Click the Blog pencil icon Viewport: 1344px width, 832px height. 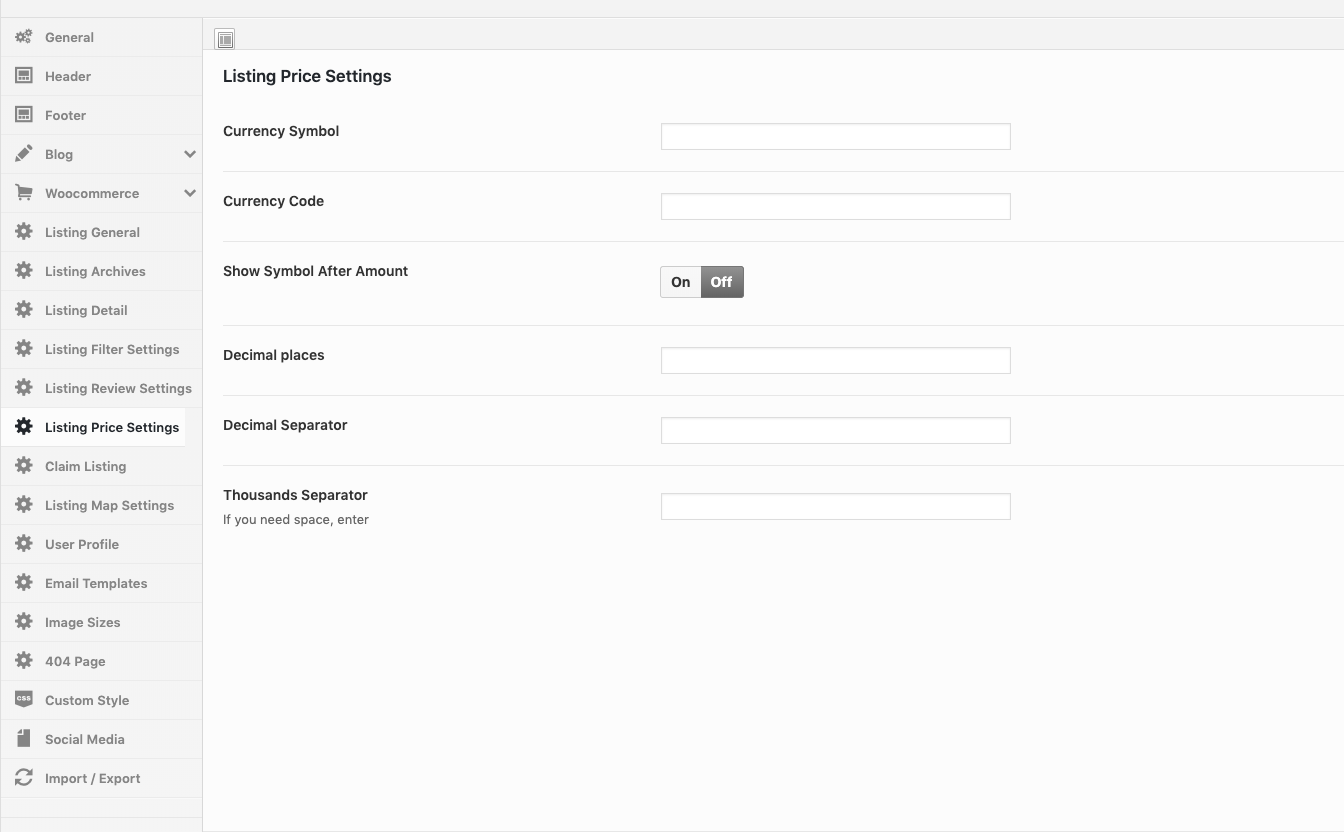coord(24,154)
